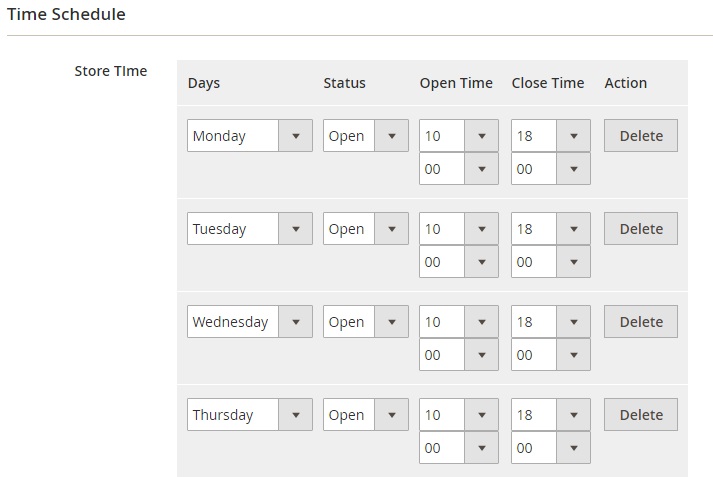Change Monday's Open status dropdown
This screenshot has width=713, height=477.
(366, 136)
